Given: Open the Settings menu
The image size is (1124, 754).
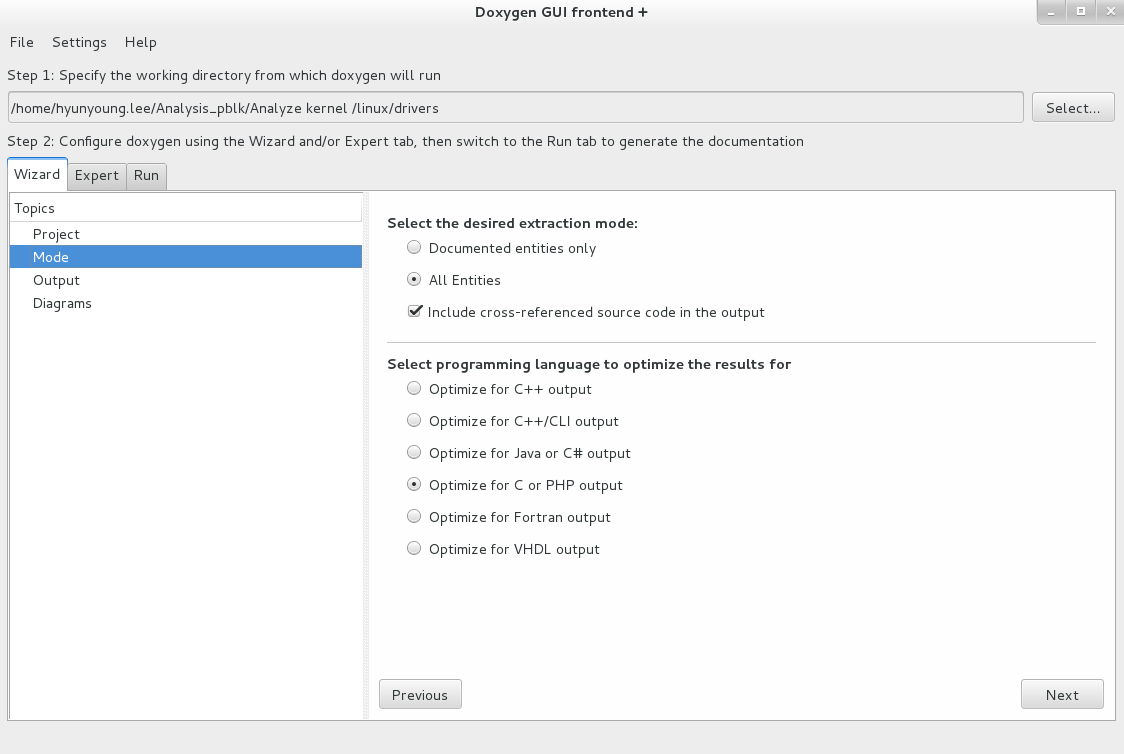Looking at the screenshot, I should (x=79, y=42).
